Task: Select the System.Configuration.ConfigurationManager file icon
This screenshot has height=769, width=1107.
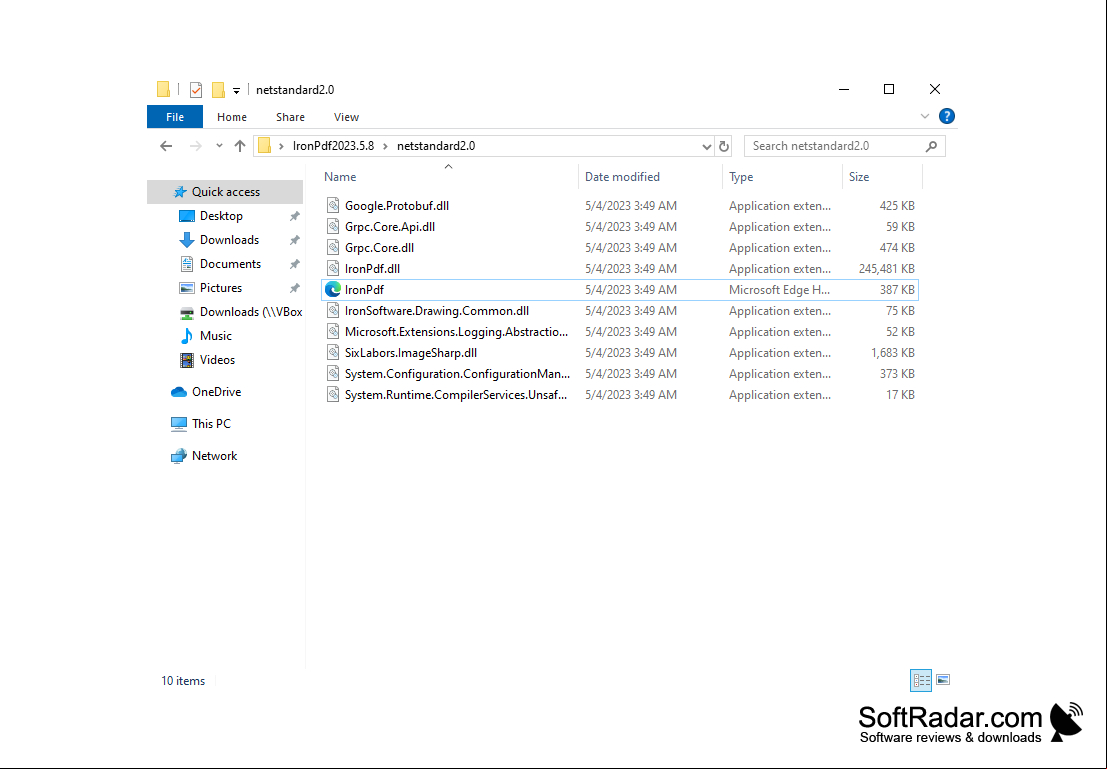Action: pos(333,374)
